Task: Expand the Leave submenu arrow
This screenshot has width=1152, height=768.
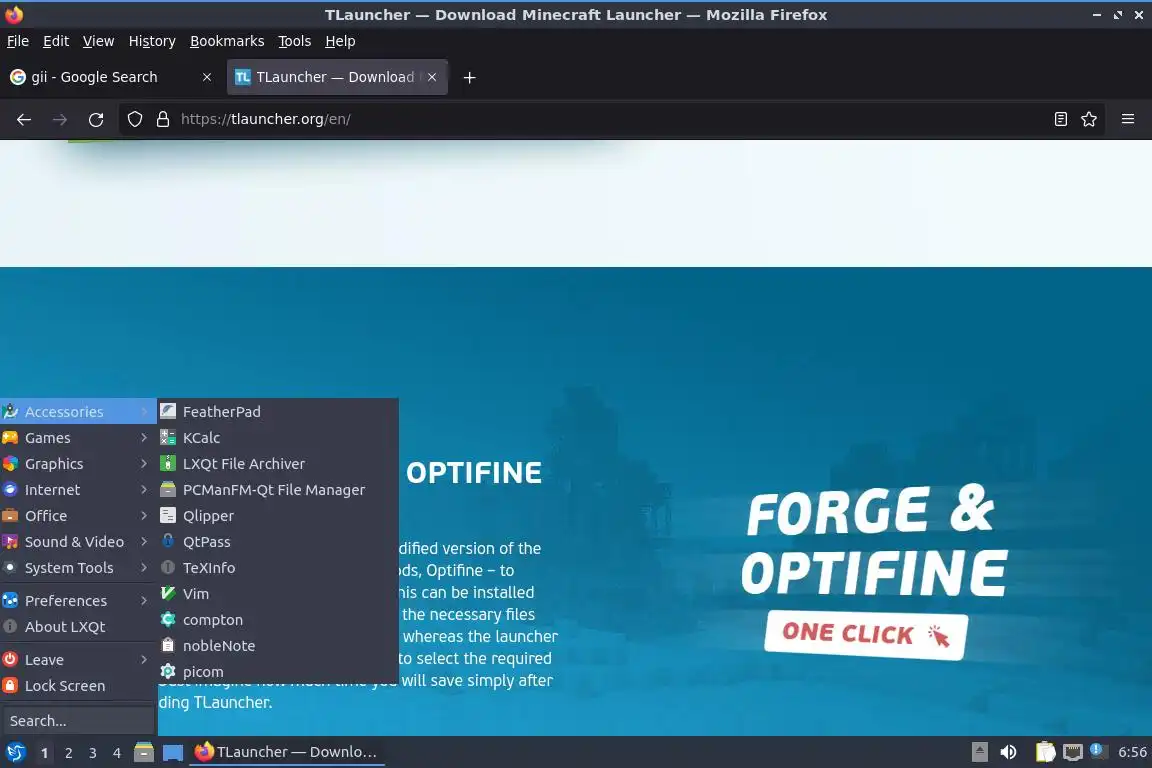Action: click(x=144, y=660)
